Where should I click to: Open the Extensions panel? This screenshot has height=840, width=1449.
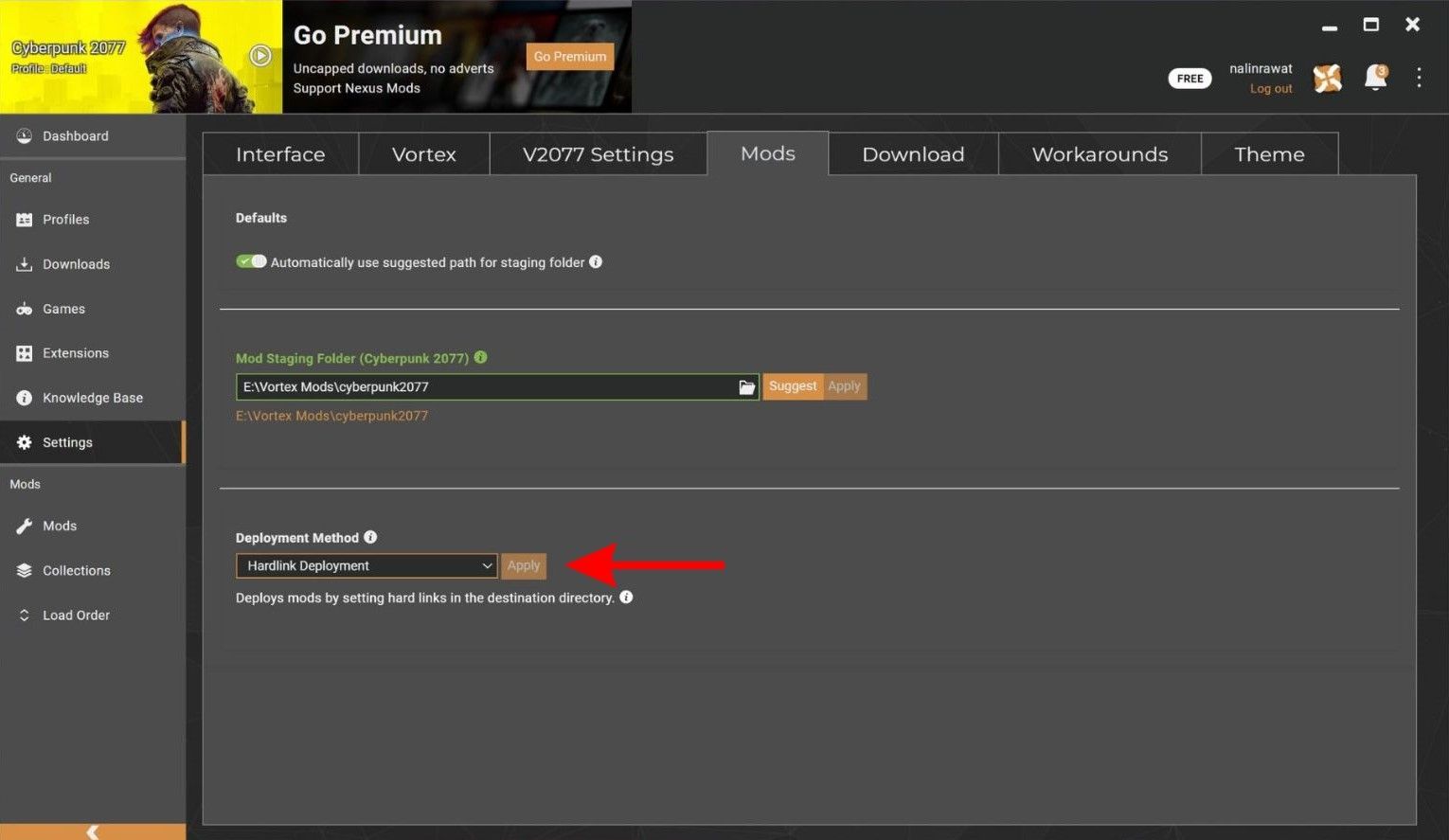click(76, 352)
